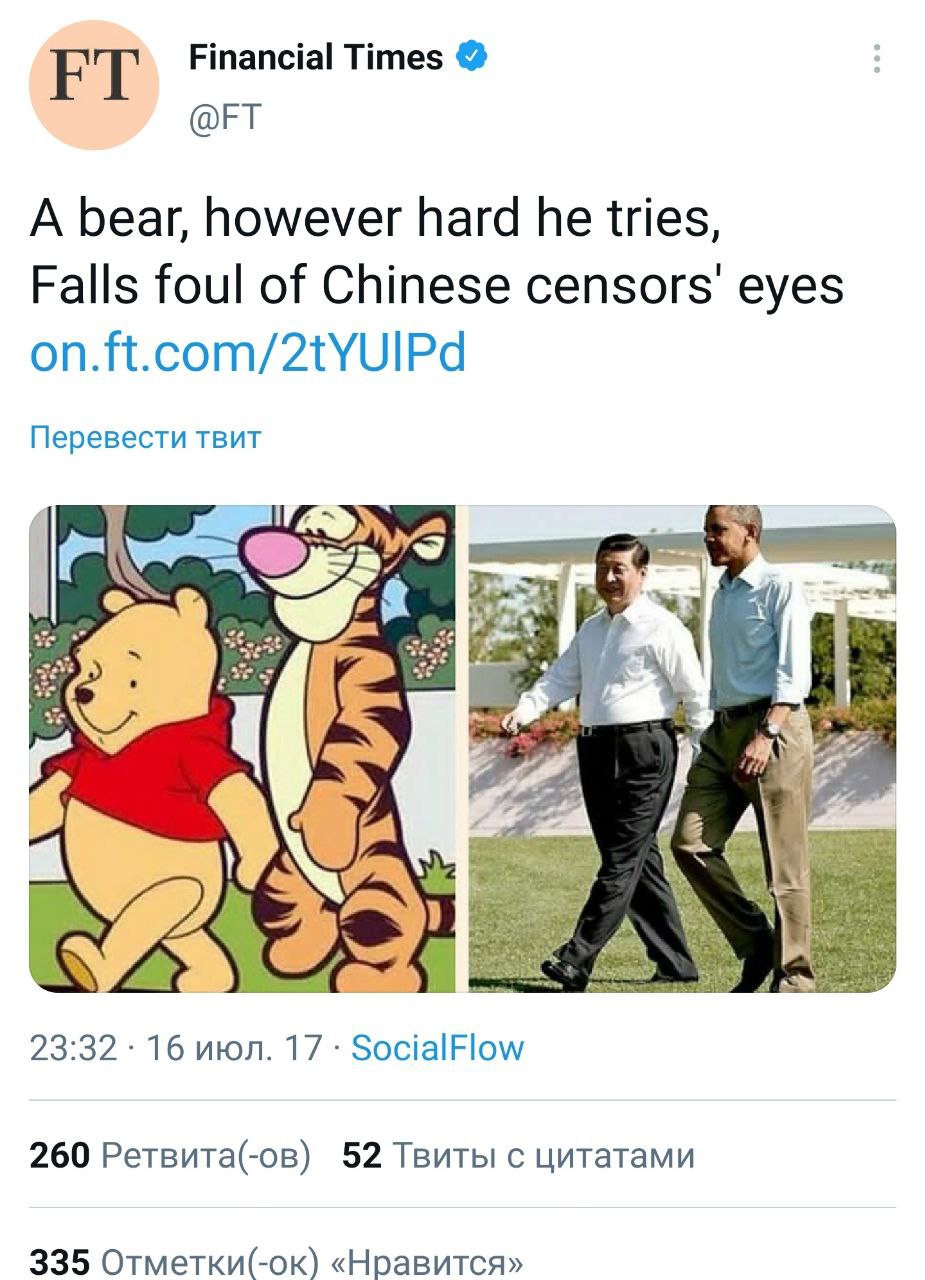Open the three-dot more options menu

pyautogui.click(x=876, y=59)
